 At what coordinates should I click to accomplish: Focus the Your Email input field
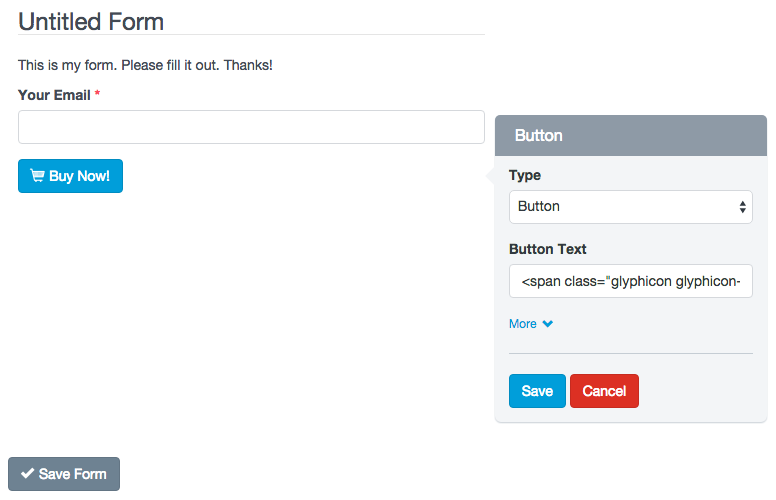pyautogui.click(x=251, y=127)
